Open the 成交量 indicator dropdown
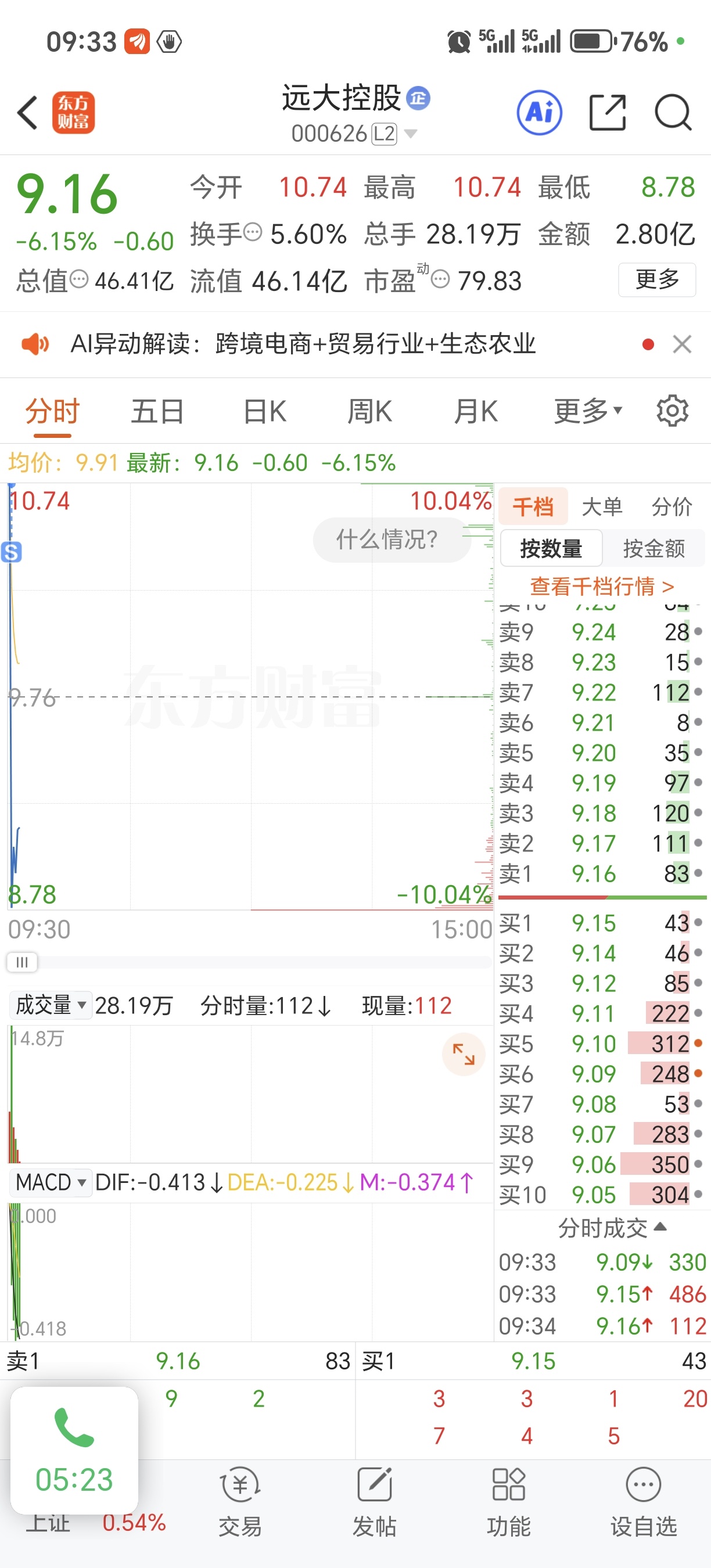711x1568 pixels. point(51,1005)
